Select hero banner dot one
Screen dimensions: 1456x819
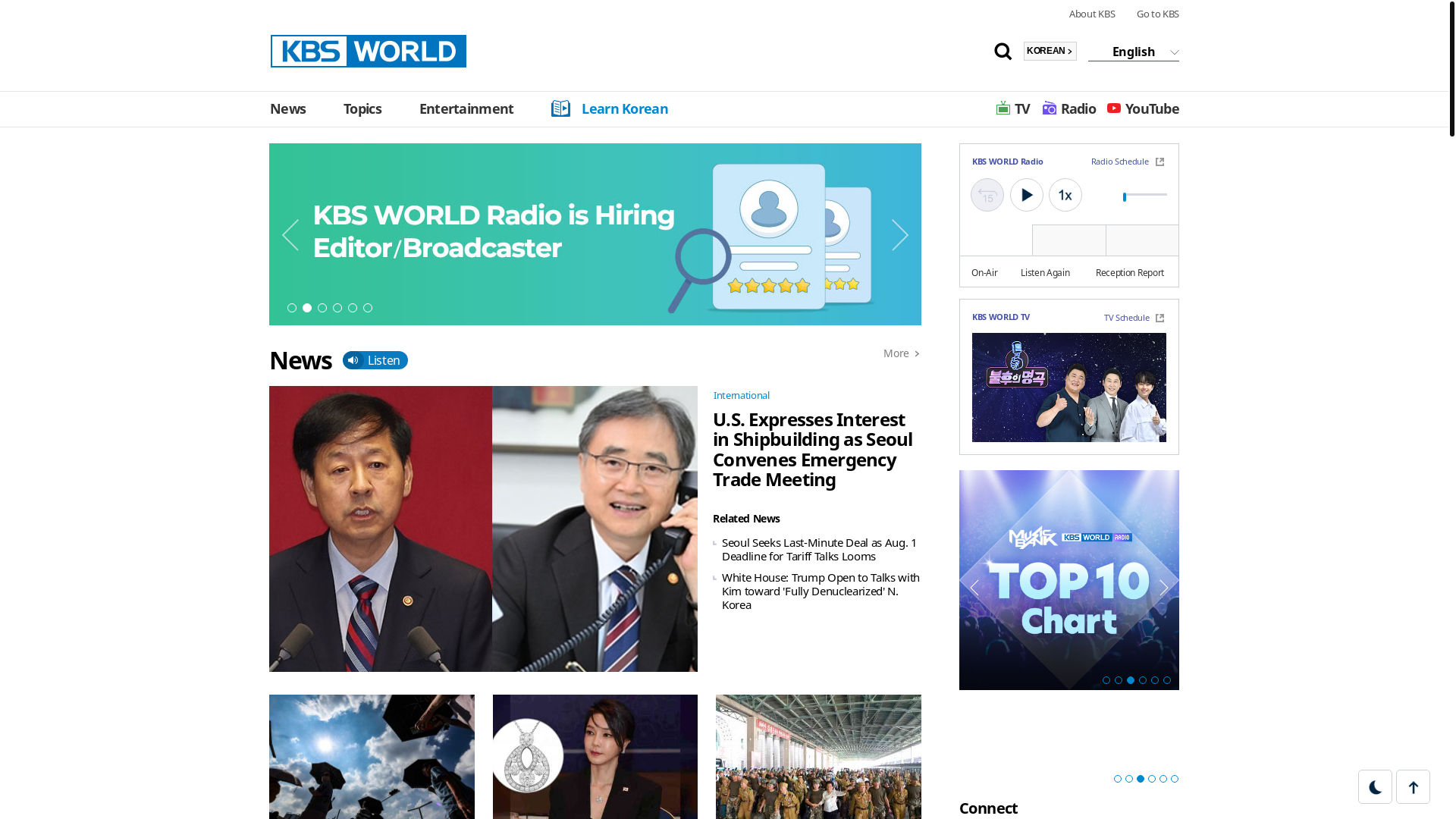pos(292,308)
